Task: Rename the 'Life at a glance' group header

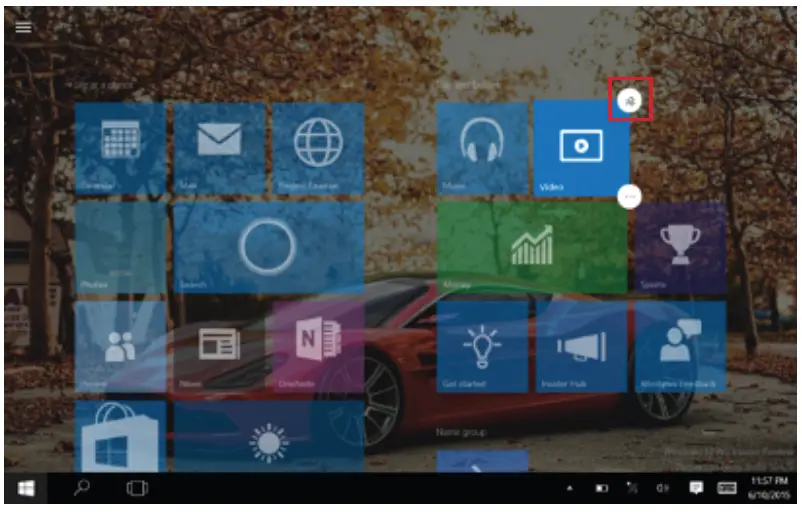Action: [x=103, y=85]
